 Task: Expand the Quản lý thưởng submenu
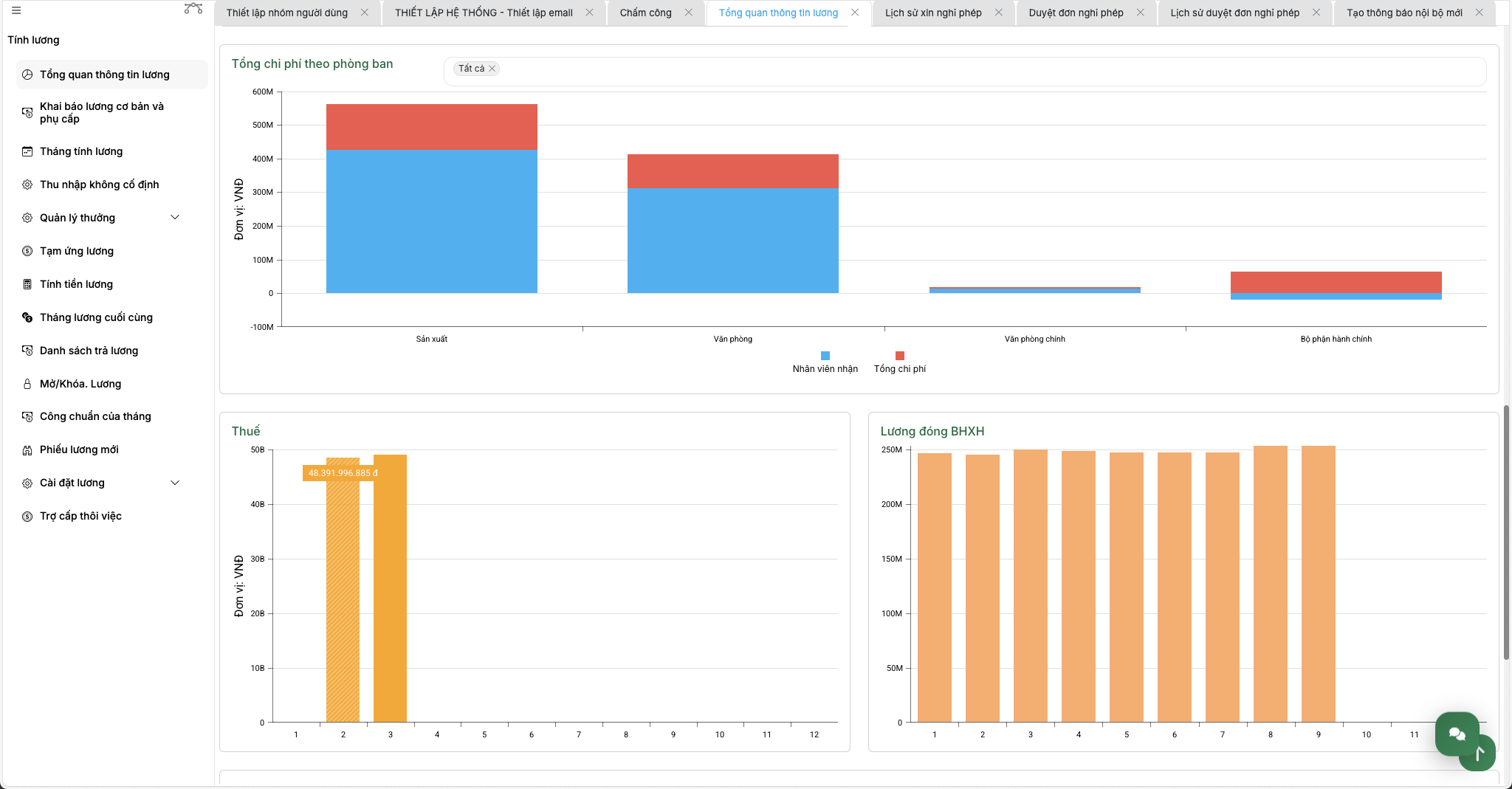175,218
